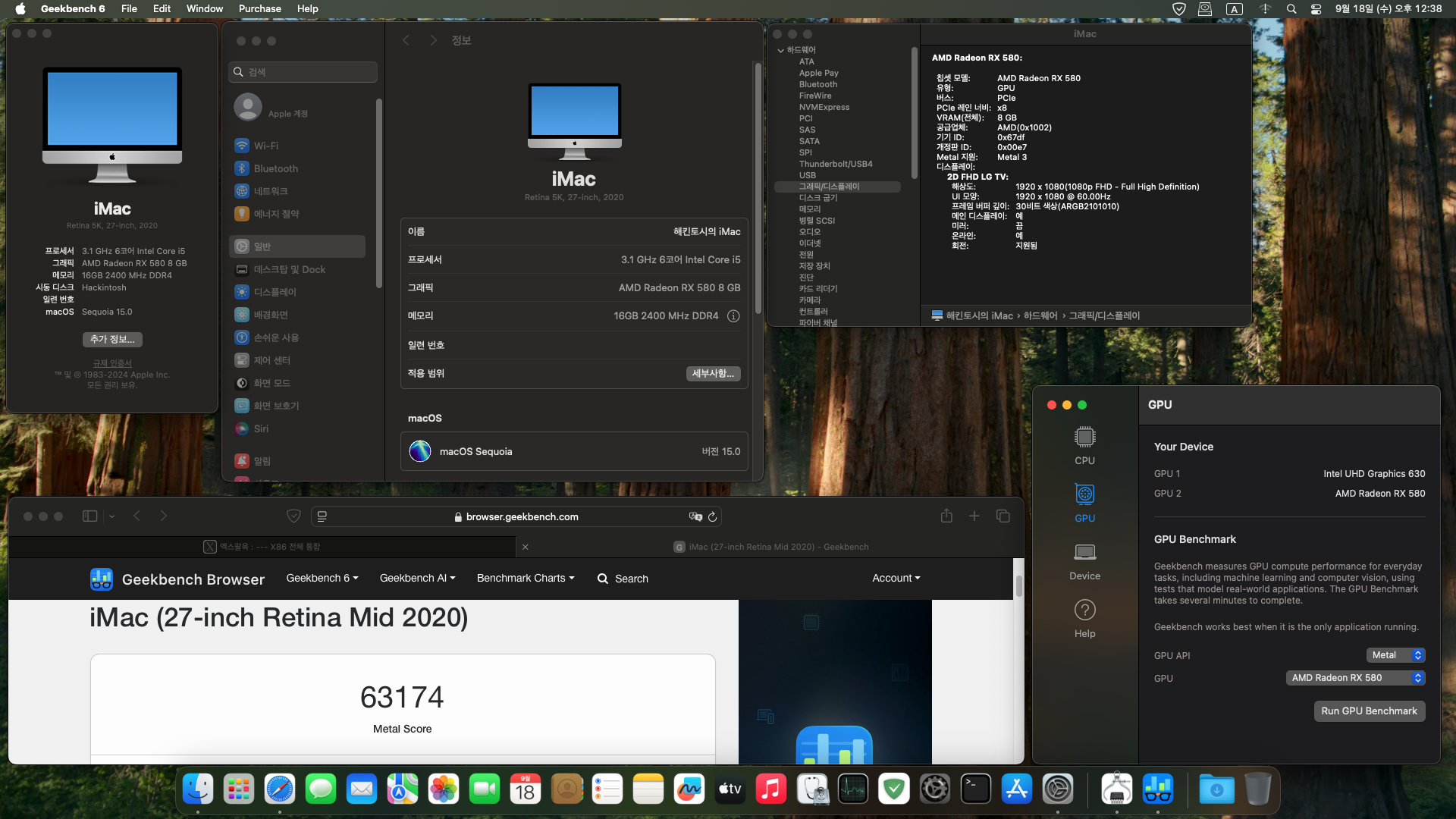Image resolution: width=1456 pixels, height=819 pixels.
Task: Select 데스크탑 및 Dock in Settings sidebar
Action: pos(297,269)
